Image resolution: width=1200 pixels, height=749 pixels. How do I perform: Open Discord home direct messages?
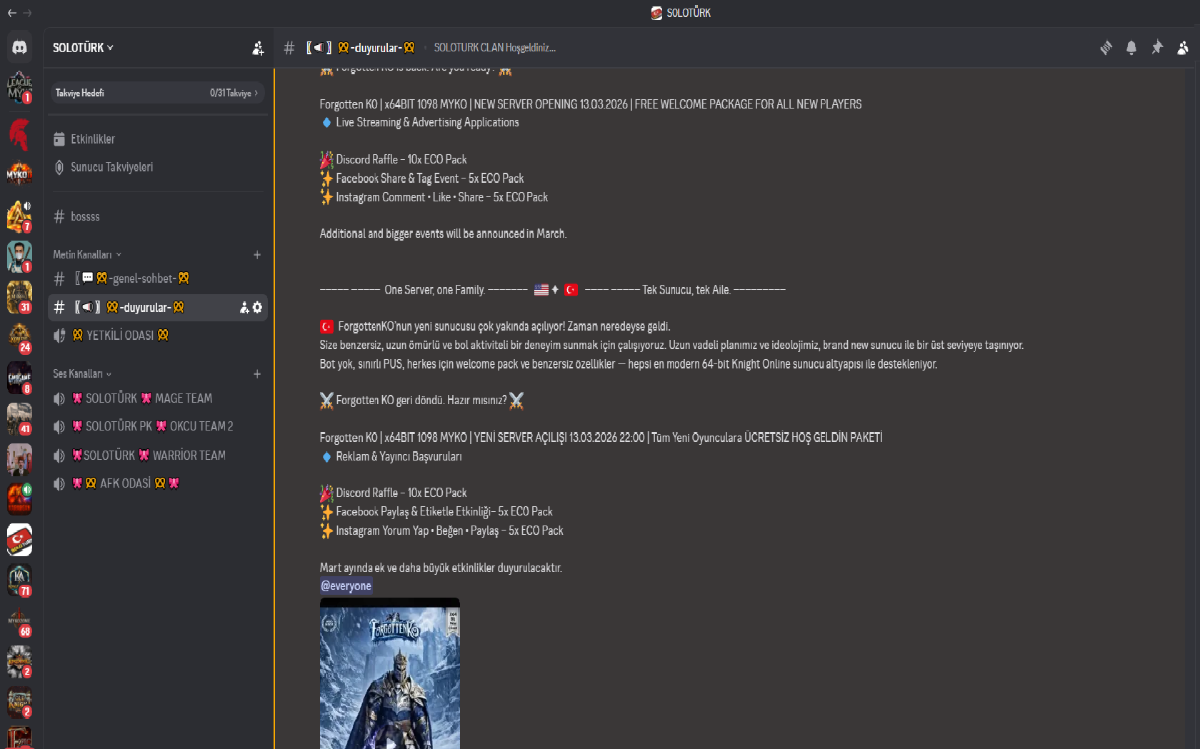click(19, 47)
